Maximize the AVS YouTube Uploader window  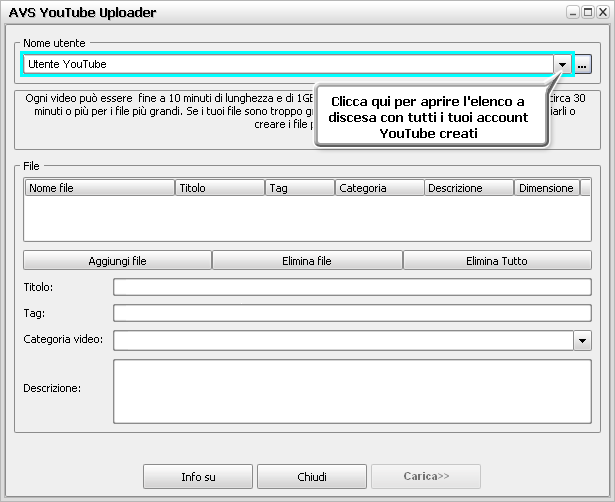coord(588,13)
